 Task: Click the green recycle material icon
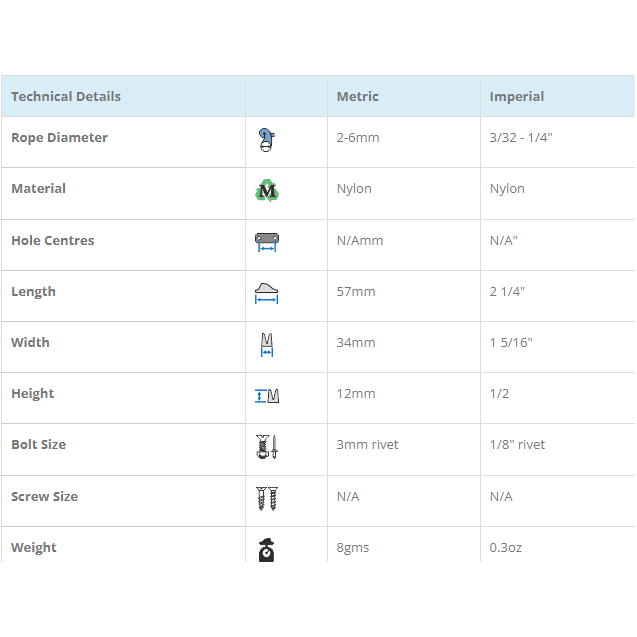[266, 190]
